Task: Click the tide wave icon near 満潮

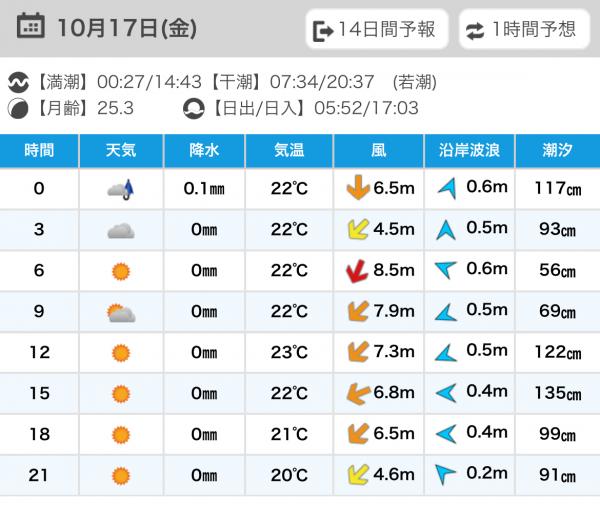Action: tap(19, 81)
